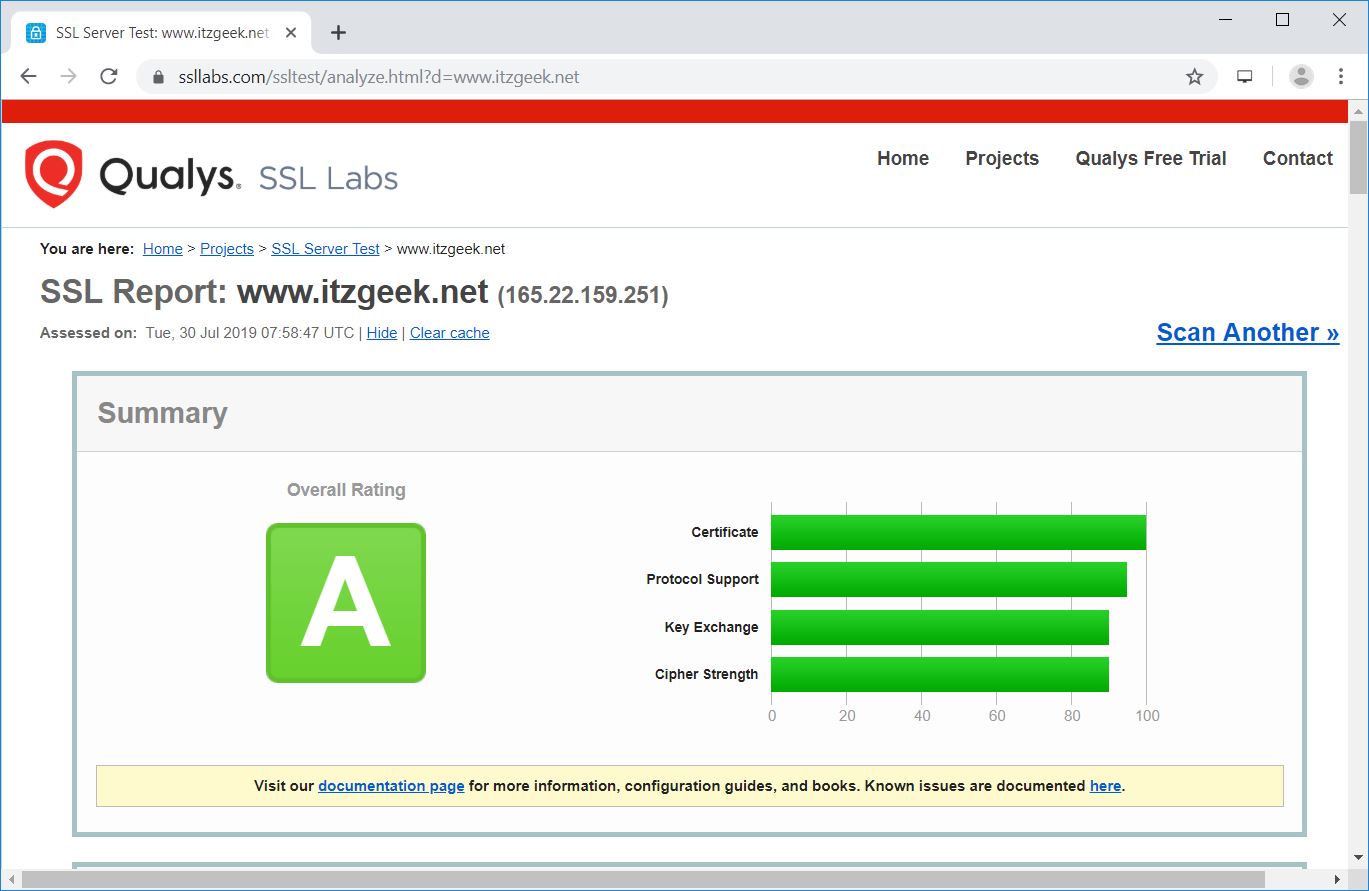This screenshot has height=891, width=1369.
Task: Navigate back using the back arrow
Action: [27, 76]
